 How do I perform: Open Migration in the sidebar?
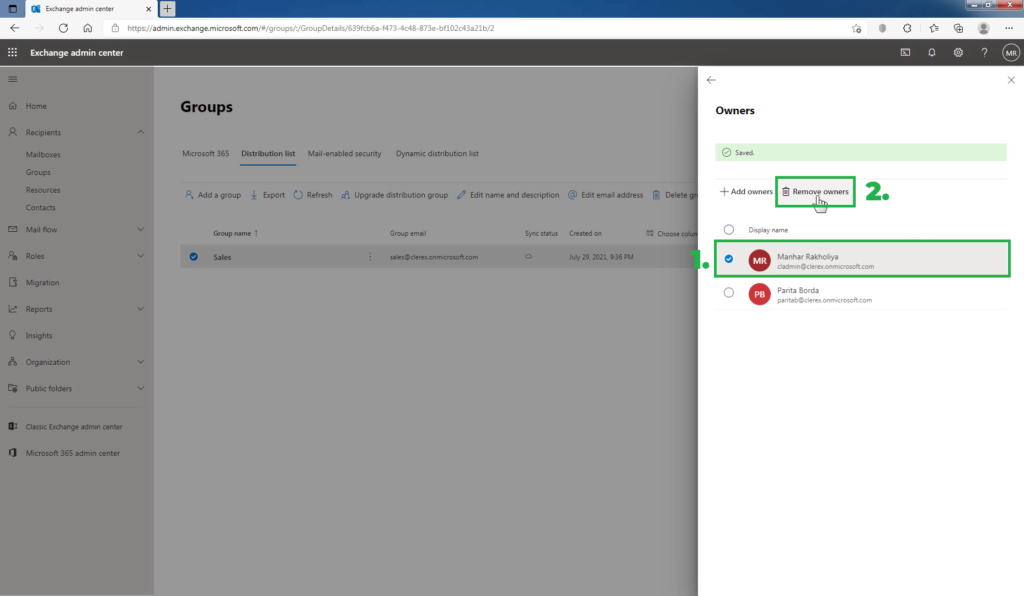42,283
